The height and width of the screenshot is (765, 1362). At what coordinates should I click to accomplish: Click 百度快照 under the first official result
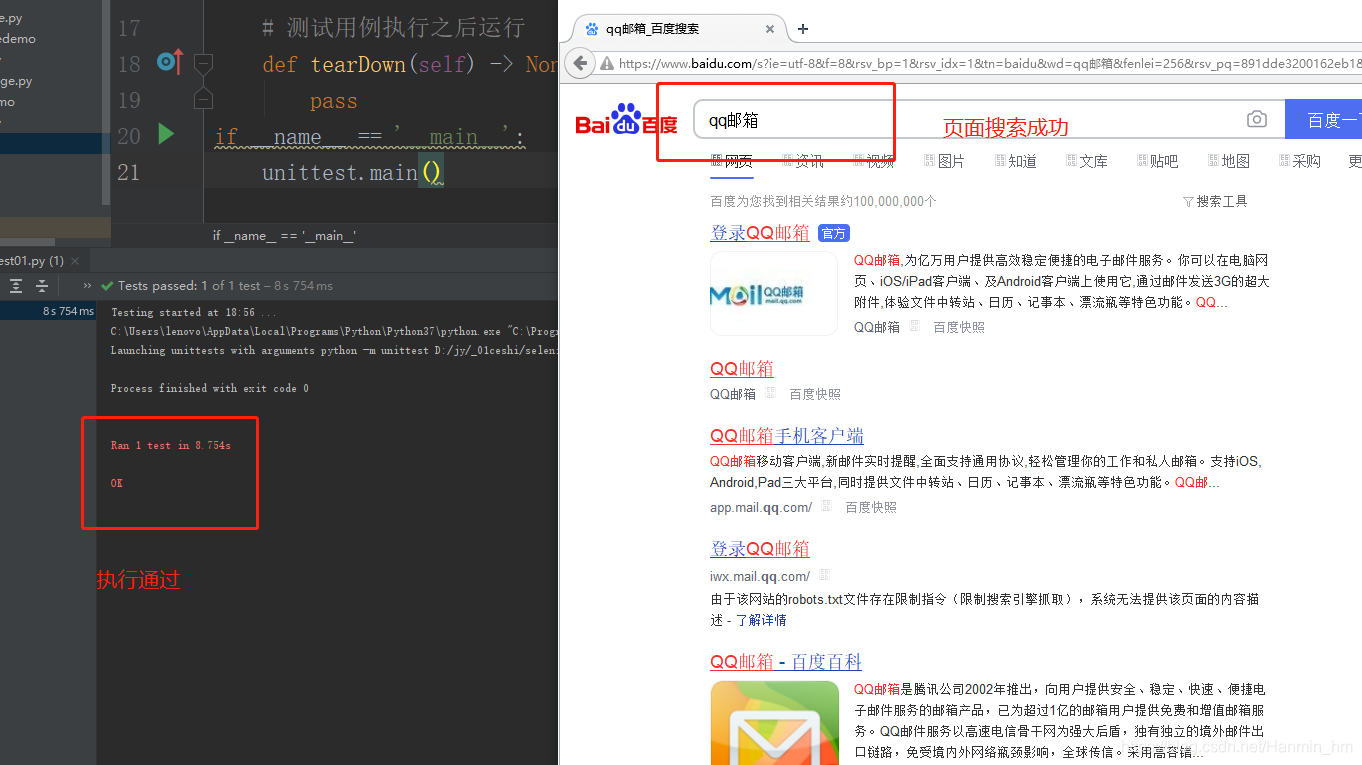pyautogui.click(x=959, y=327)
